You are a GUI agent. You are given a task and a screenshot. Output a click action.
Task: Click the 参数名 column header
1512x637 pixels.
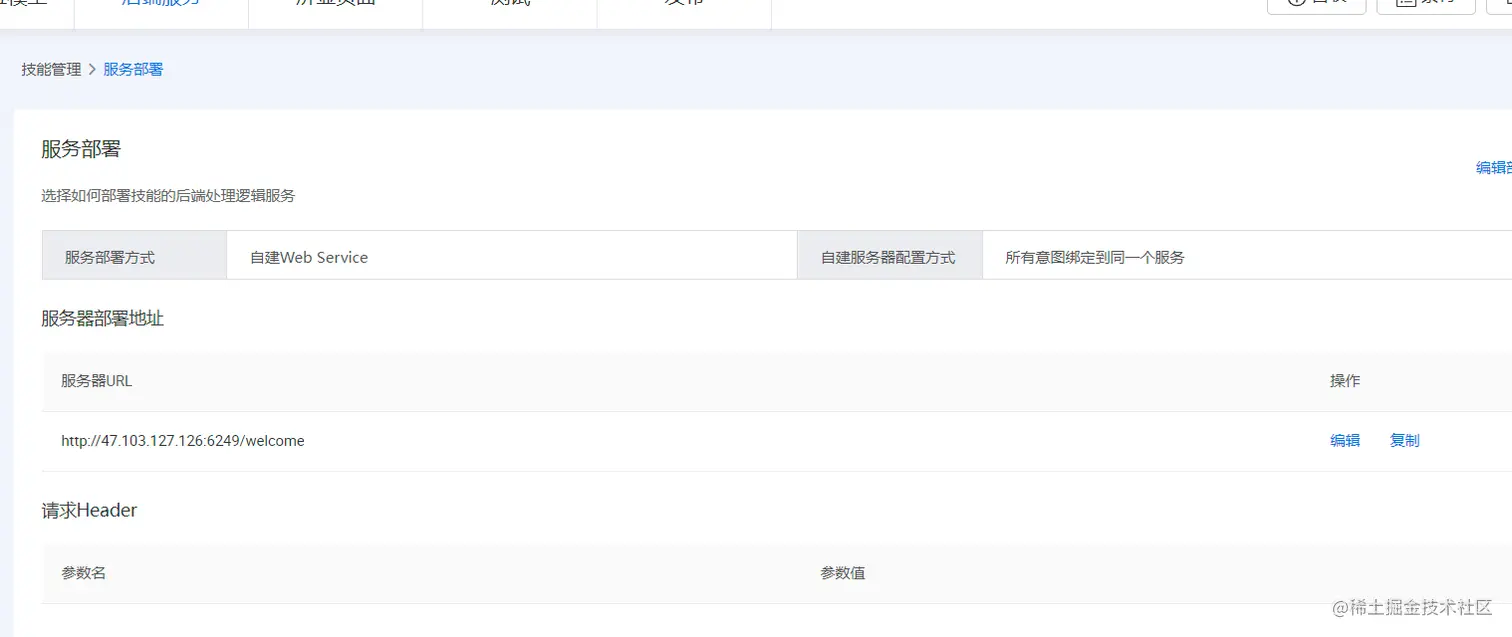[x=84, y=573]
